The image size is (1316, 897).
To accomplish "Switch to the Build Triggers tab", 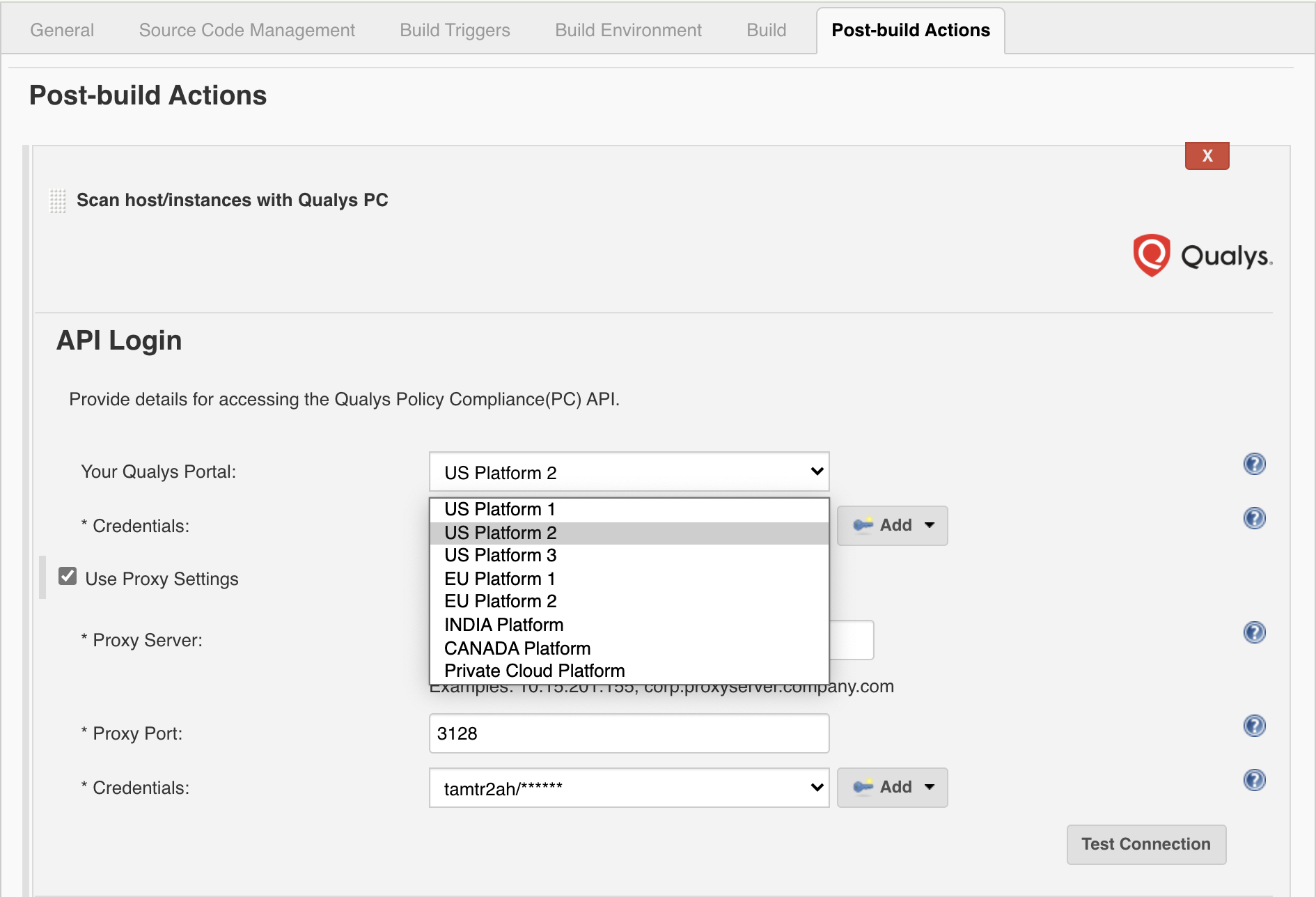I will pyautogui.click(x=454, y=30).
